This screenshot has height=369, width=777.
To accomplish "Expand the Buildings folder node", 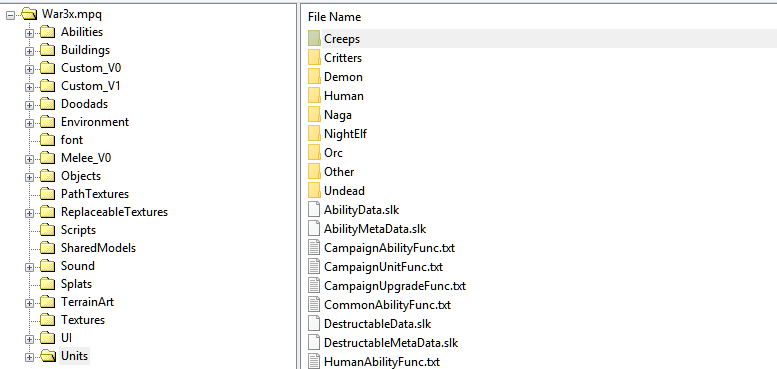I will tap(29, 51).
